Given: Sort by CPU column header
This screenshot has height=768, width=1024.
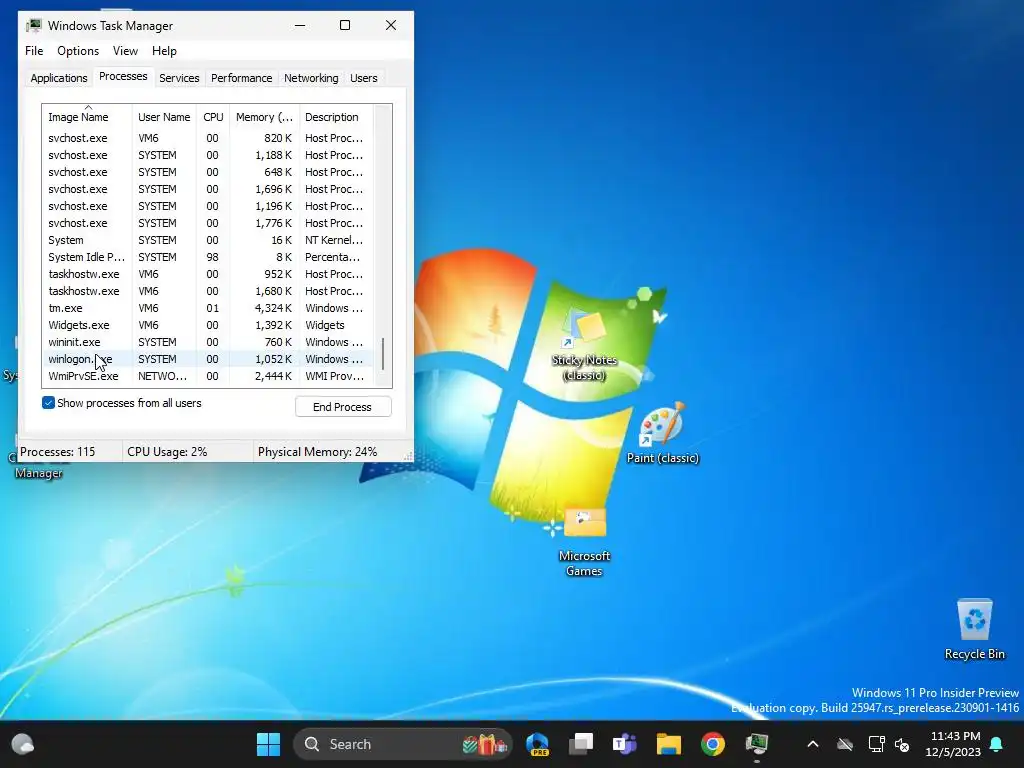Looking at the screenshot, I should (x=213, y=117).
